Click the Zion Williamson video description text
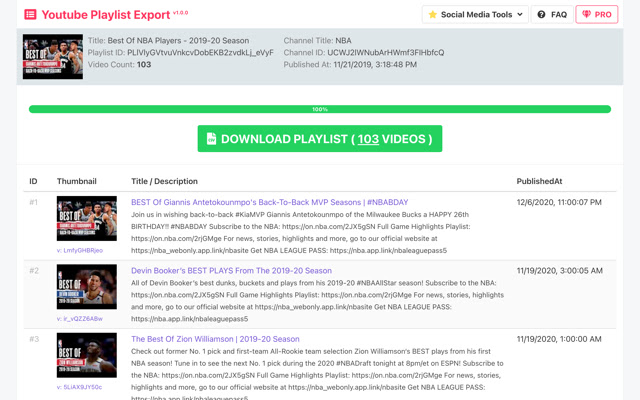 [318, 373]
